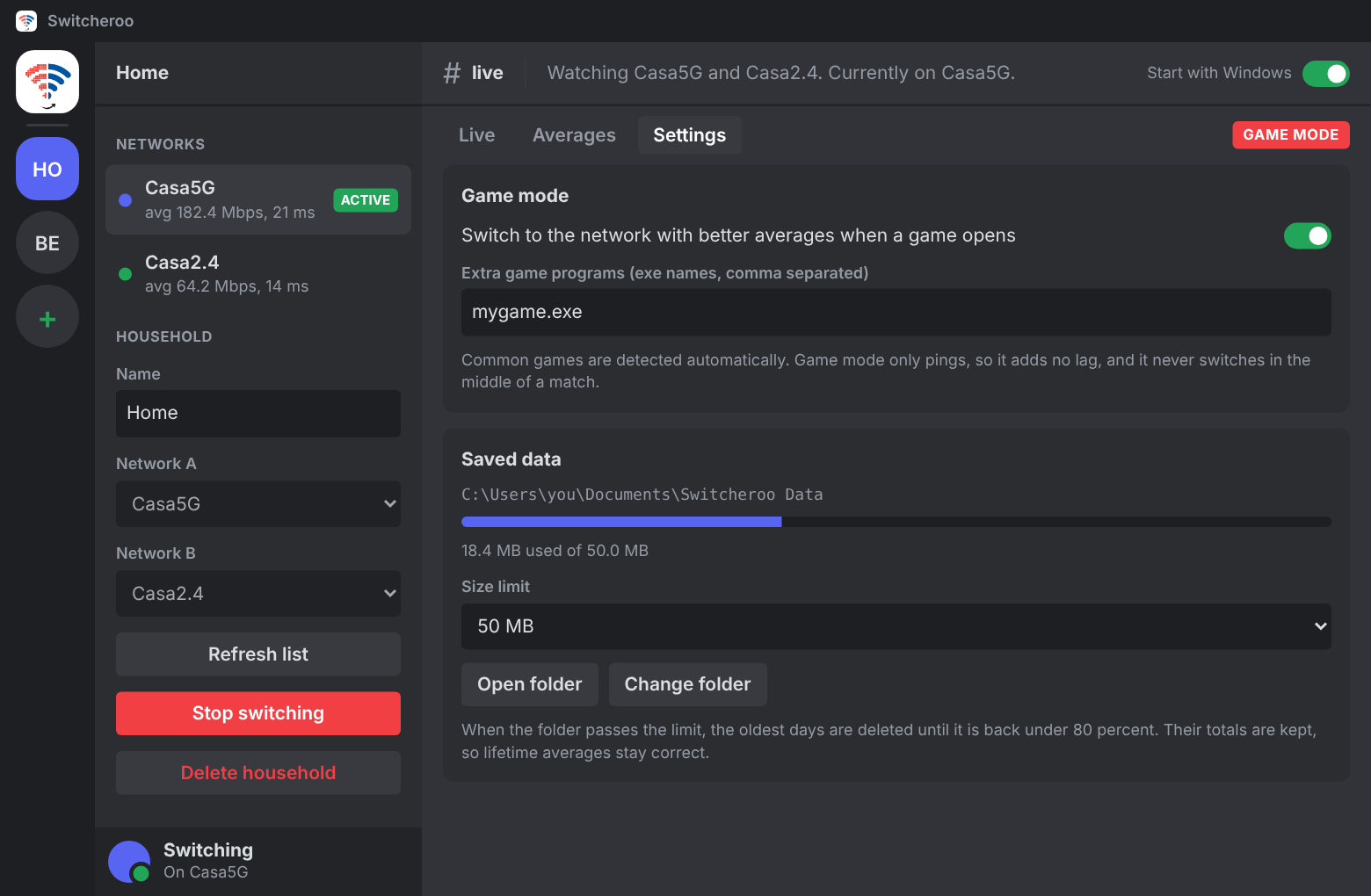Select the Casa5G network entry
1371x896 pixels.
258,199
